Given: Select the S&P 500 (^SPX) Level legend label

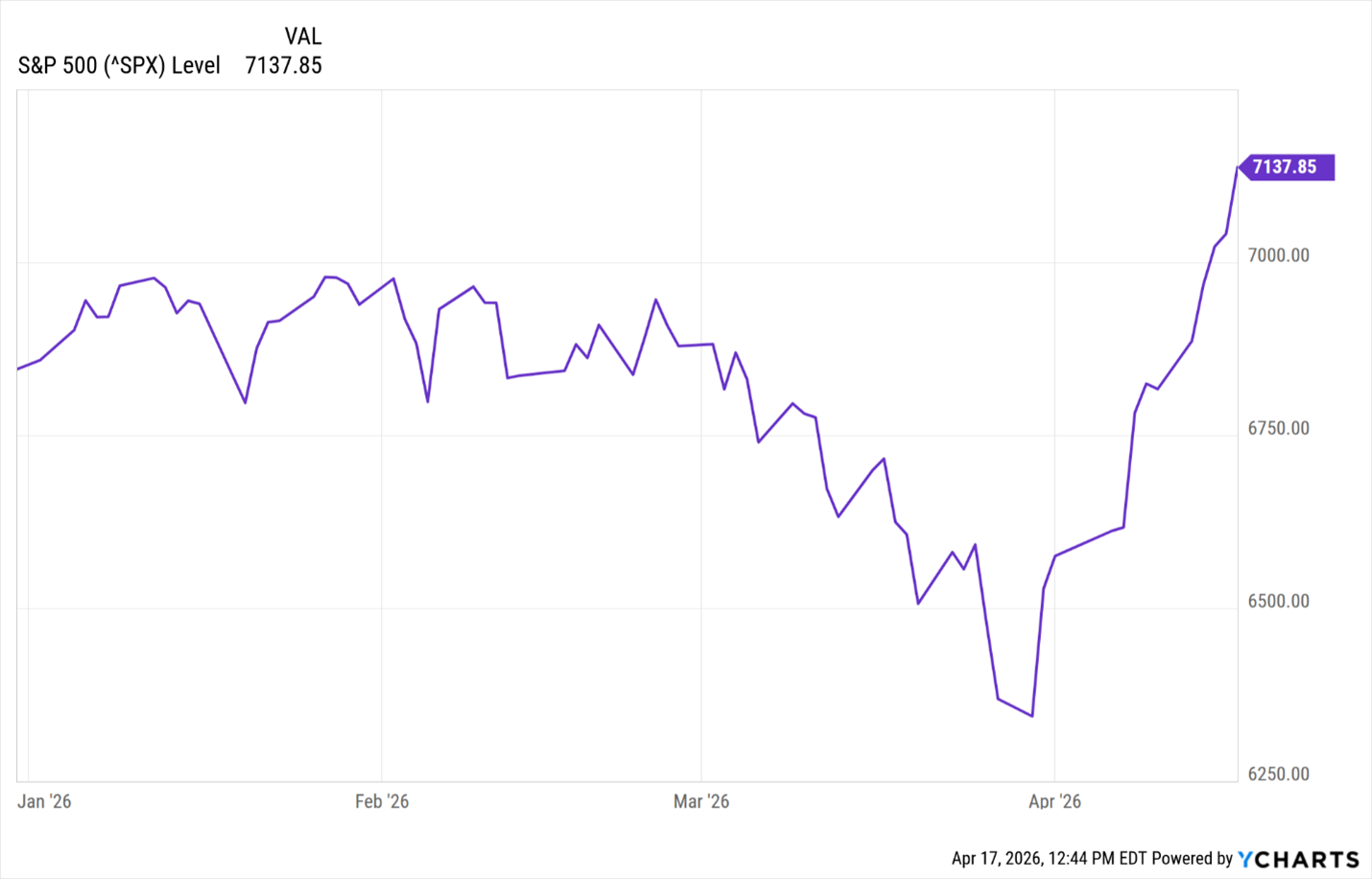Looking at the screenshot, I should 119,65.
